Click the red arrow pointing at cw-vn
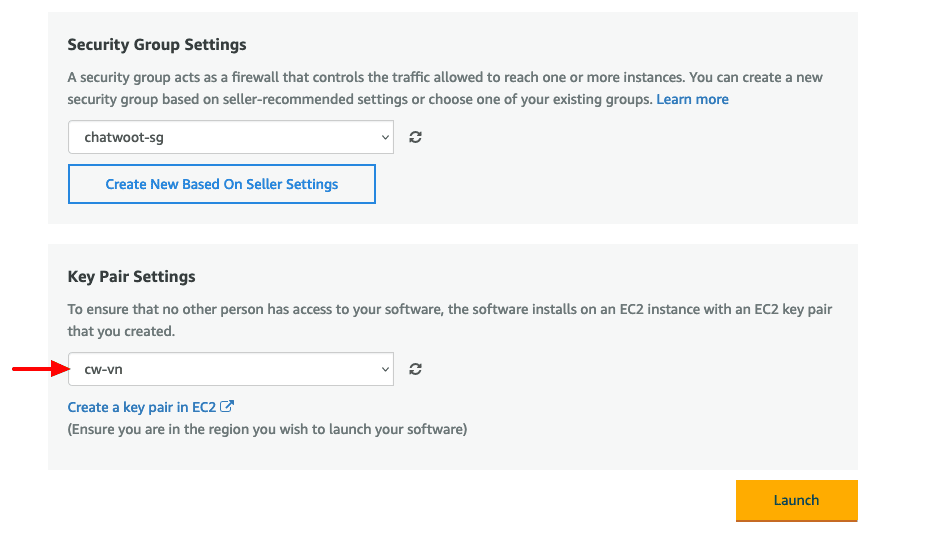 tap(38, 369)
